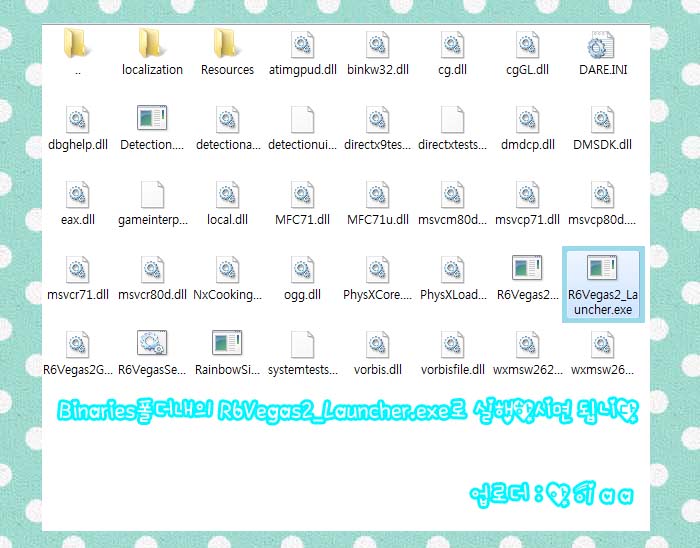Select the atimgpud.dll file icon

pos(303,45)
